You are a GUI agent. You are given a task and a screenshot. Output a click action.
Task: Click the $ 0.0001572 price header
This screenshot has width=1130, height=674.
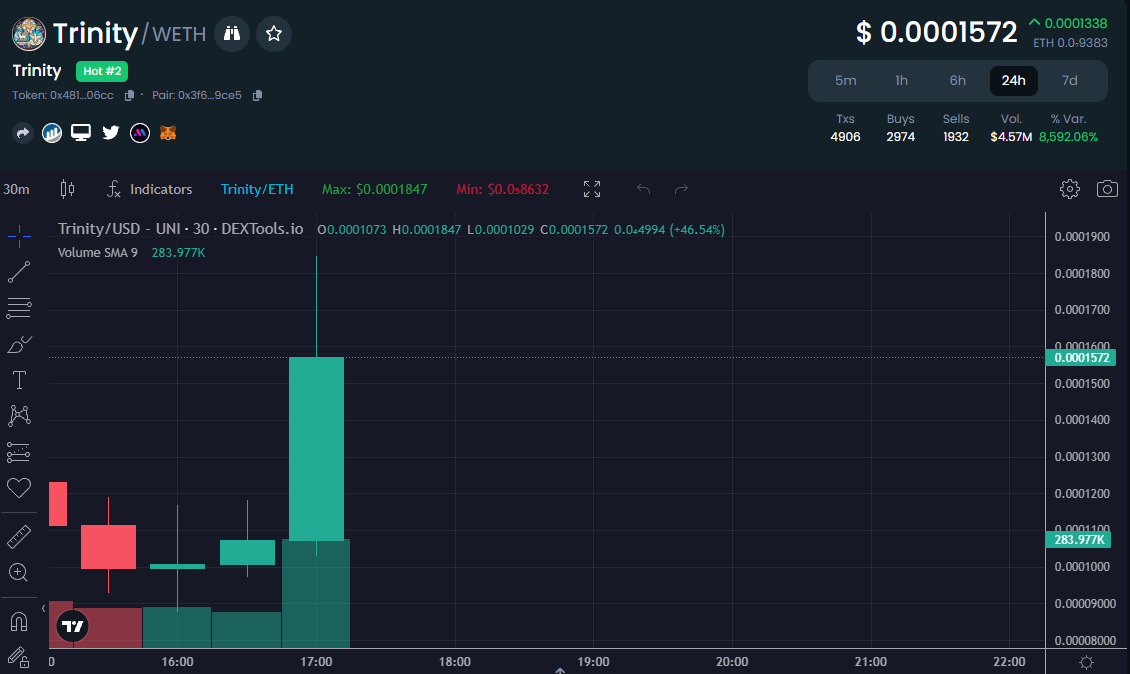coord(936,32)
